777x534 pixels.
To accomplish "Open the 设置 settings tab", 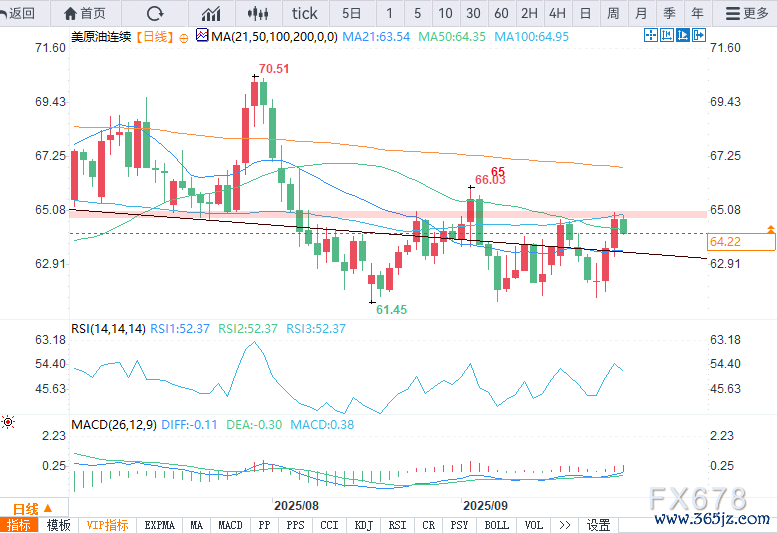I will click(598, 525).
